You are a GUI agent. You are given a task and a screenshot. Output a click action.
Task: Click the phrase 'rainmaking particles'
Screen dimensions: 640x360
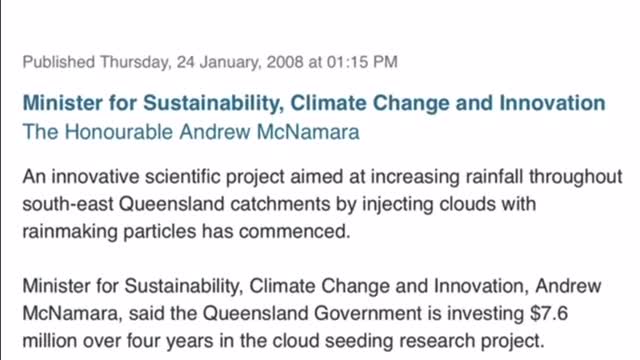tap(109, 231)
